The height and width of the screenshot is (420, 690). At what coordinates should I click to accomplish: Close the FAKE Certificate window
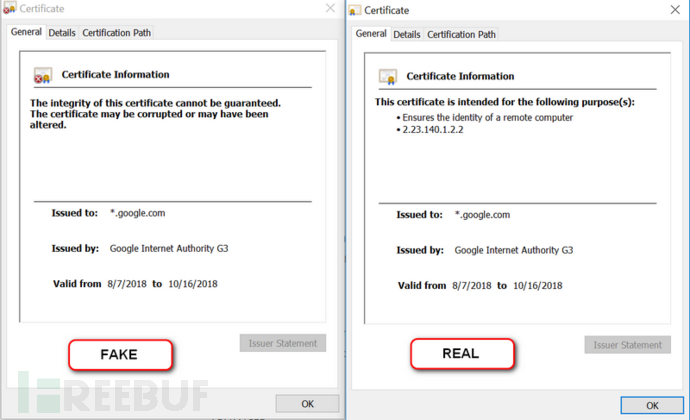pyautogui.click(x=330, y=8)
